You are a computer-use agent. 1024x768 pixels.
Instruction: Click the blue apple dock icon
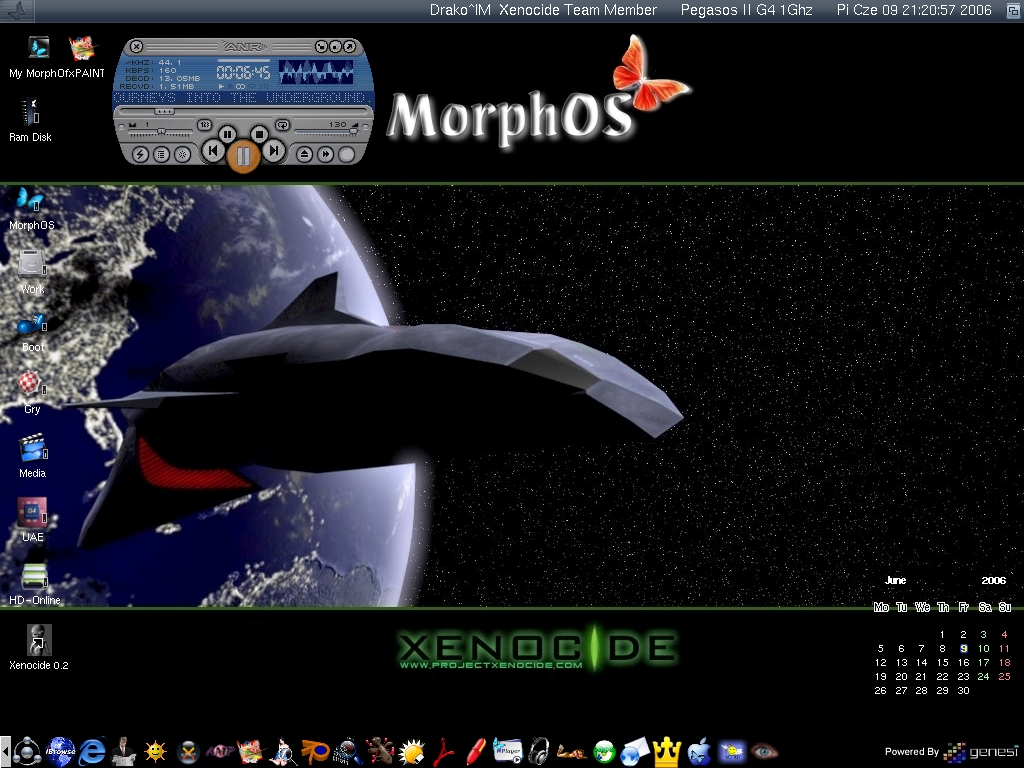699,752
